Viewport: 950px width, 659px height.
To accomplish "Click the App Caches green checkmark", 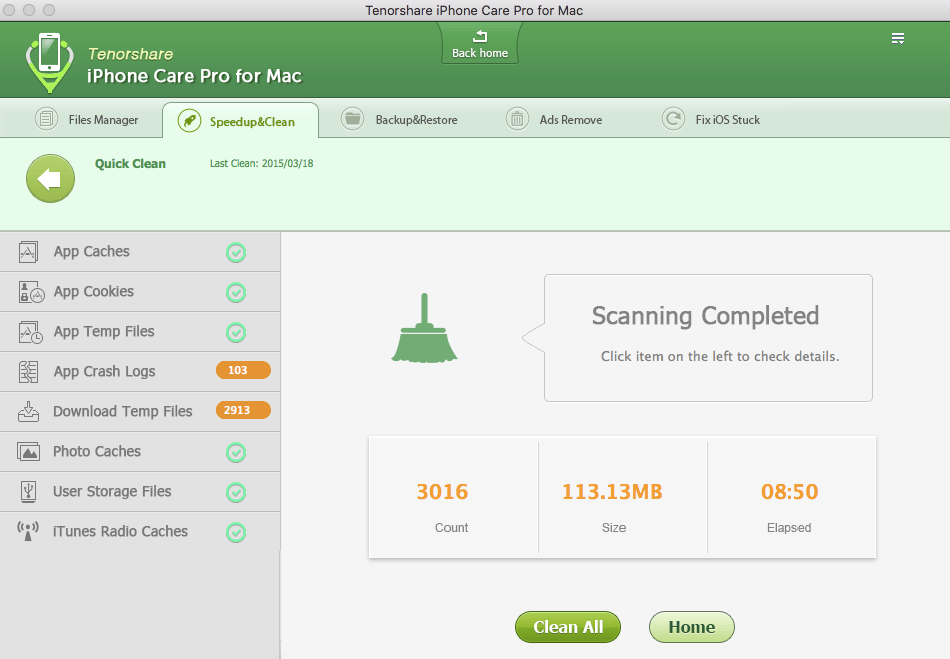I will pyautogui.click(x=236, y=253).
